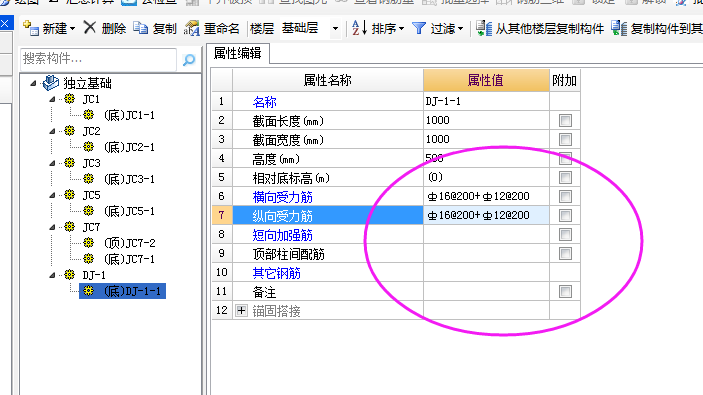Select (顶)JC7-2 in component tree
Screen dimensions: 703x395
click(129, 243)
